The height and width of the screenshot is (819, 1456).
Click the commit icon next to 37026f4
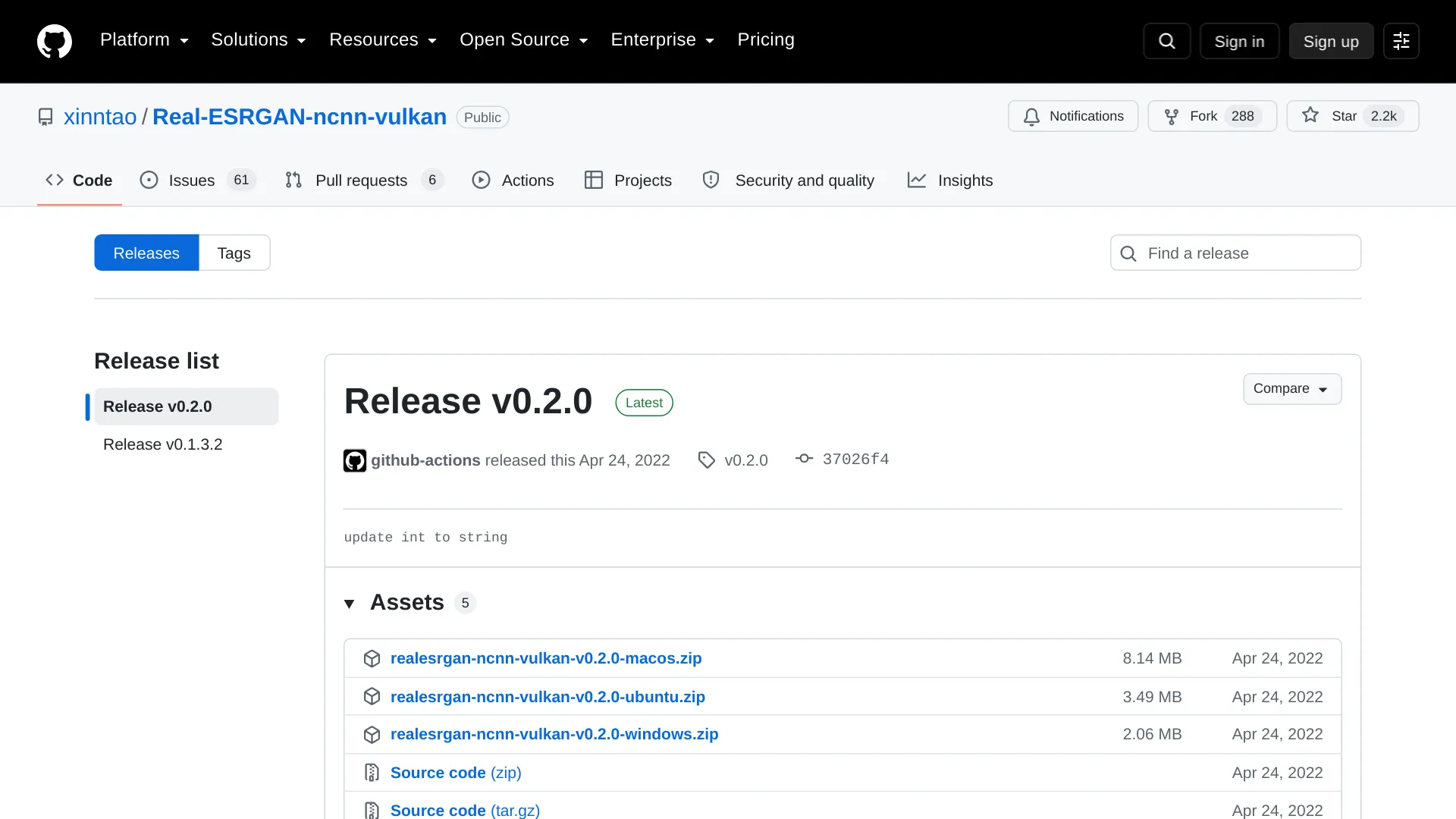(805, 459)
